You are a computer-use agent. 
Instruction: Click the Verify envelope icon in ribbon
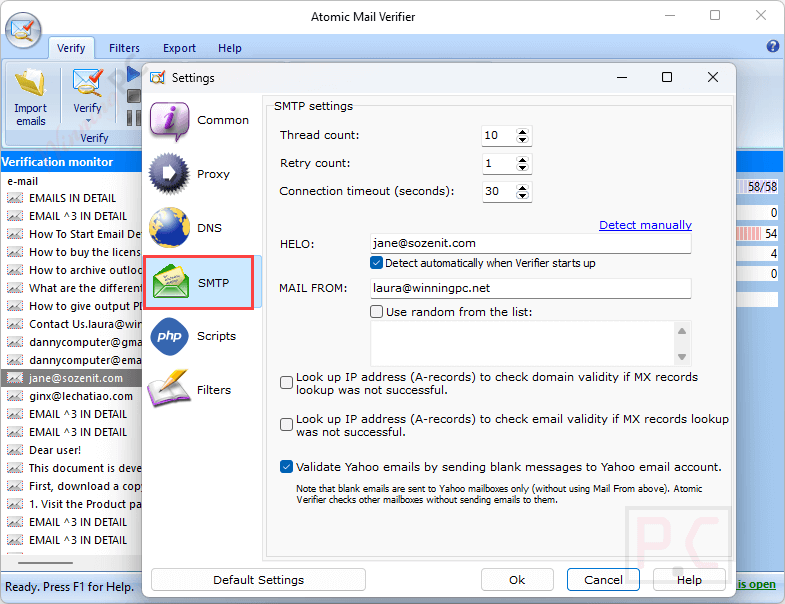tap(87, 83)
